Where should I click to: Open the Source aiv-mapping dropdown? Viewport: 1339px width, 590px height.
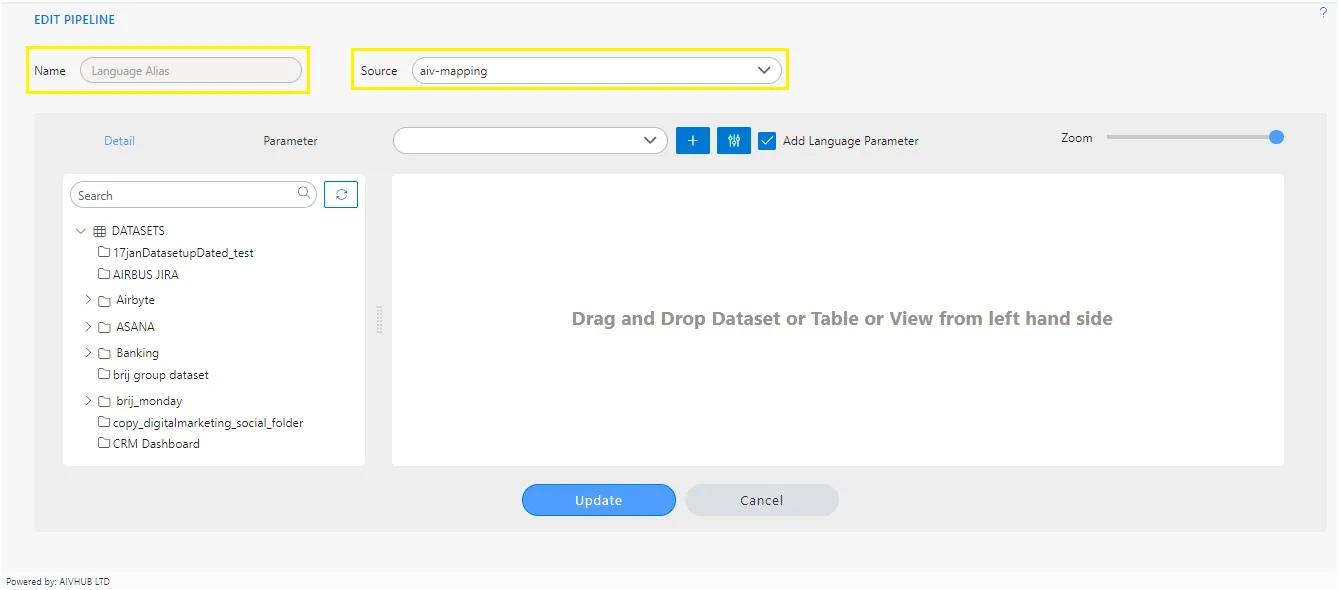597,71
